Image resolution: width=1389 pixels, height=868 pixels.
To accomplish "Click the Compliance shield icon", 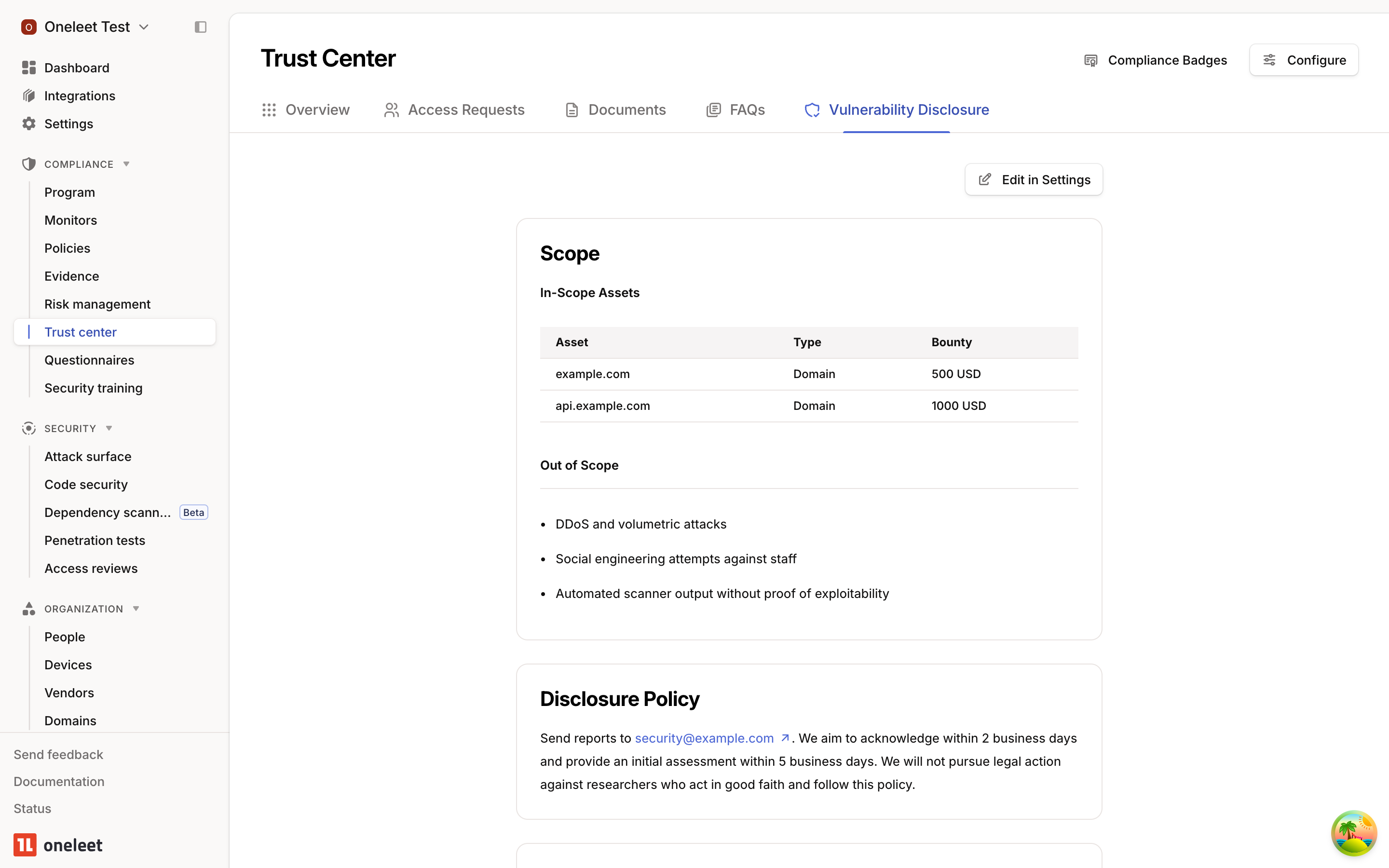I will [29, 164].
